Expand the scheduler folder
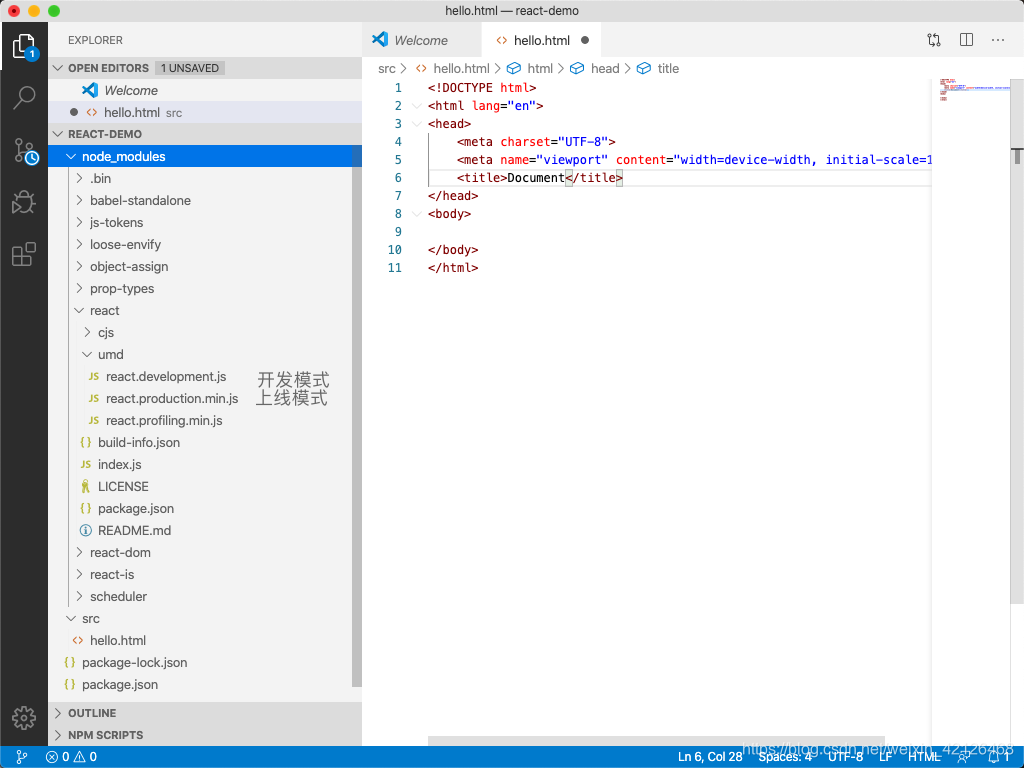This screenshot has width=1024, height=768. (x=79, y=596)
